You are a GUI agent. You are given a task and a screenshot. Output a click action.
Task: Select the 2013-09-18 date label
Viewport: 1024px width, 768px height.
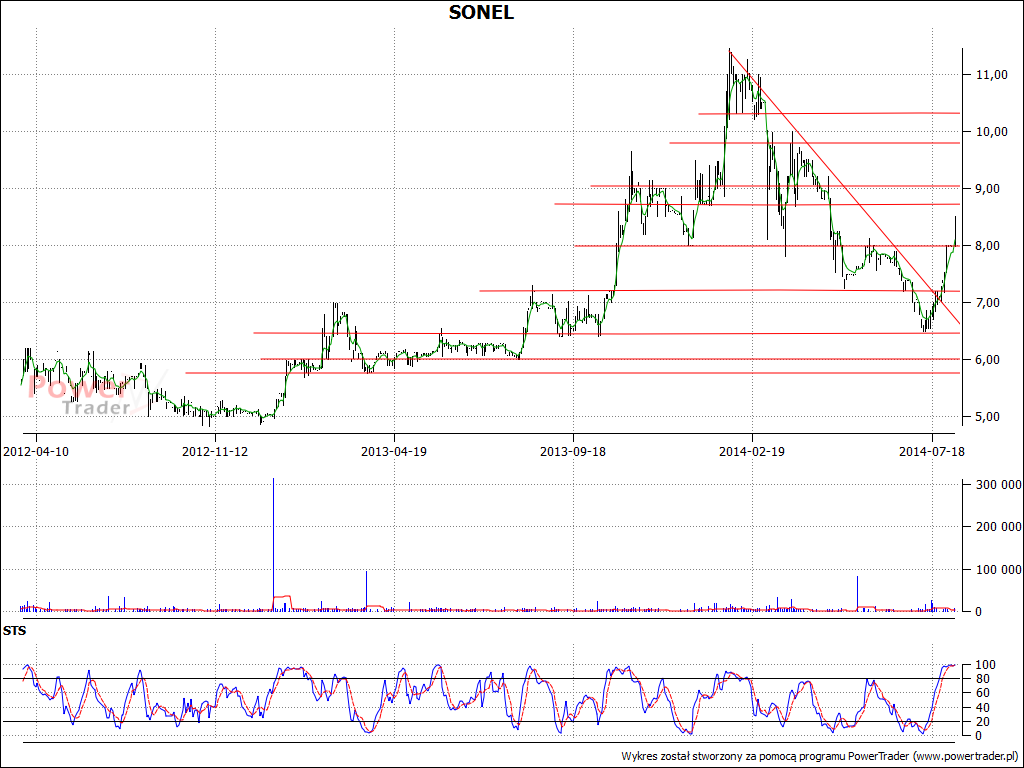point(573,451)
